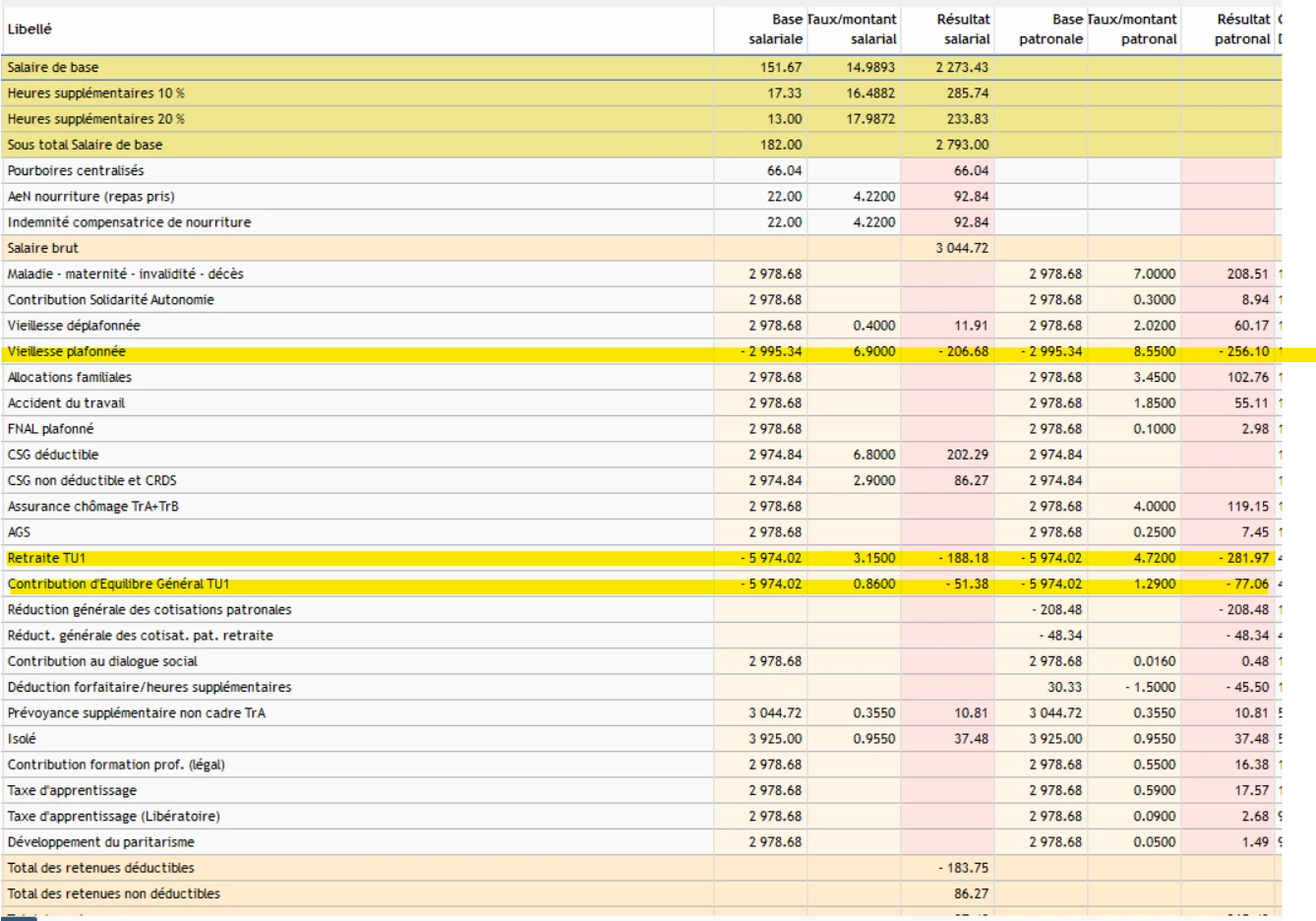Click the Retraite TU1 salarial rate 3.1500
This screenshot has width=1316, height=921.
(x=872, y=559)
